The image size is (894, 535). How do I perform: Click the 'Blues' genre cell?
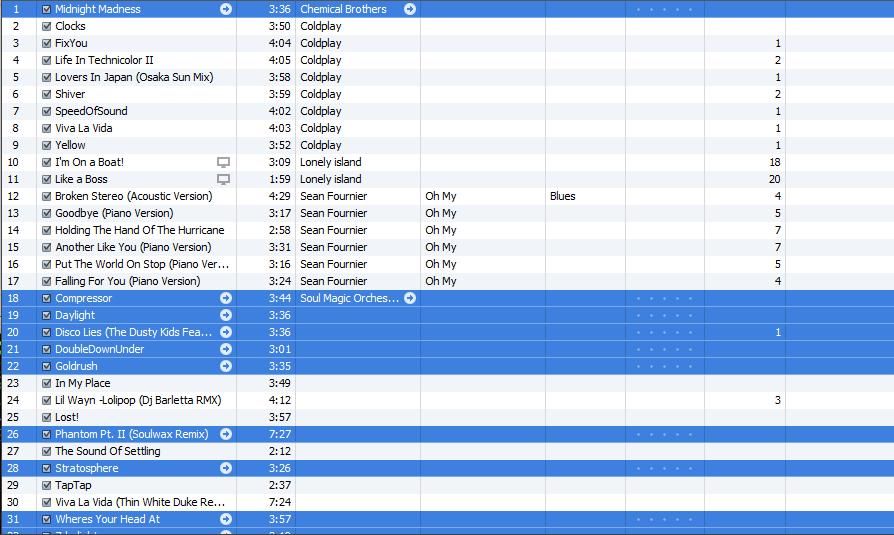[x=563, y=196]
